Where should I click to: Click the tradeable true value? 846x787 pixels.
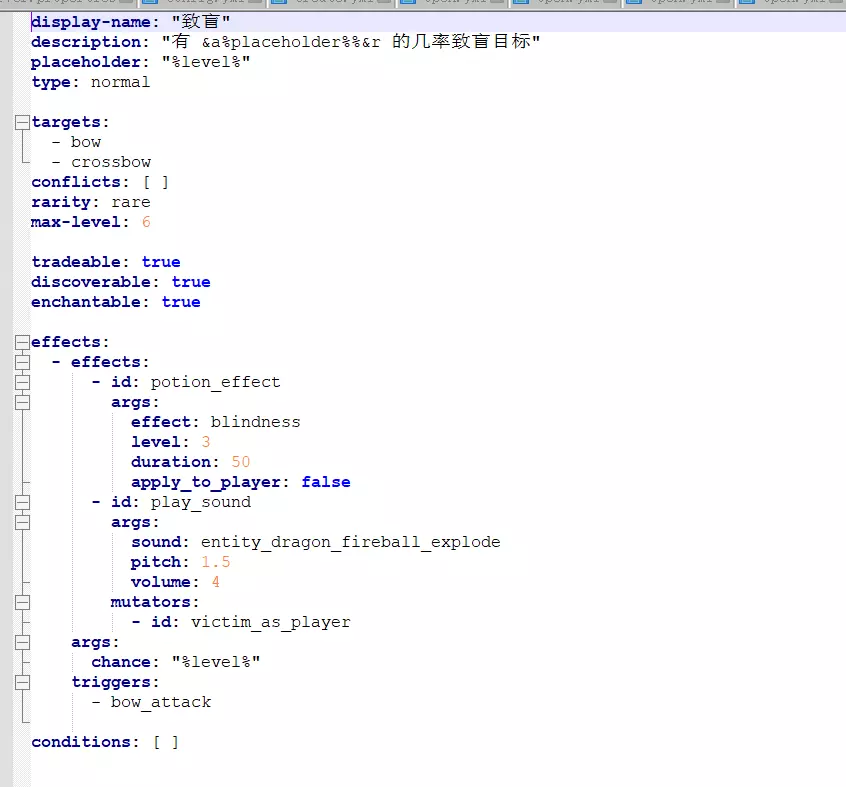click(161, 262)
